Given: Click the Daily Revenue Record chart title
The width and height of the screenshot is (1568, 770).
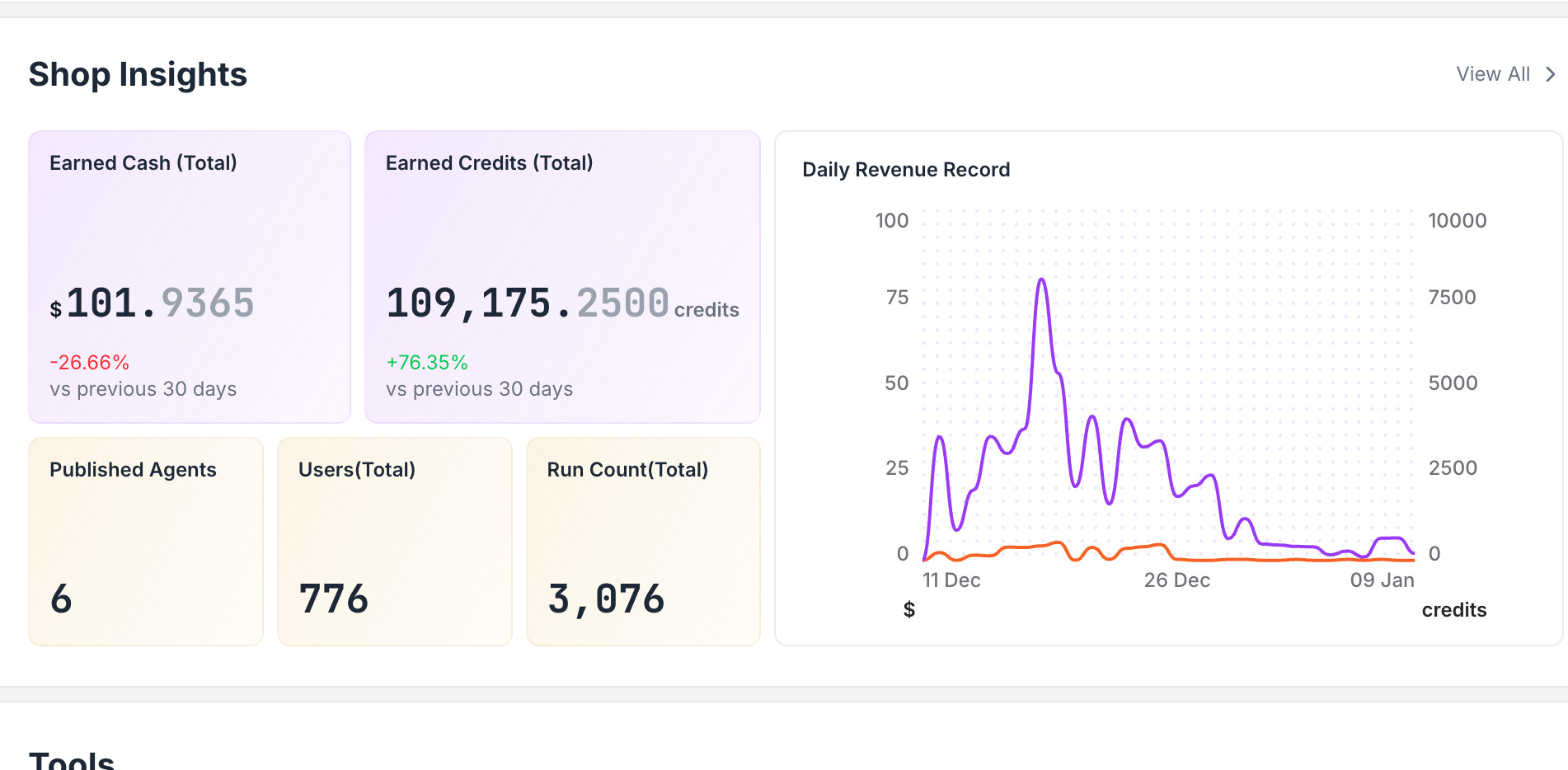Looking at the screenshot, I should 906,170.
